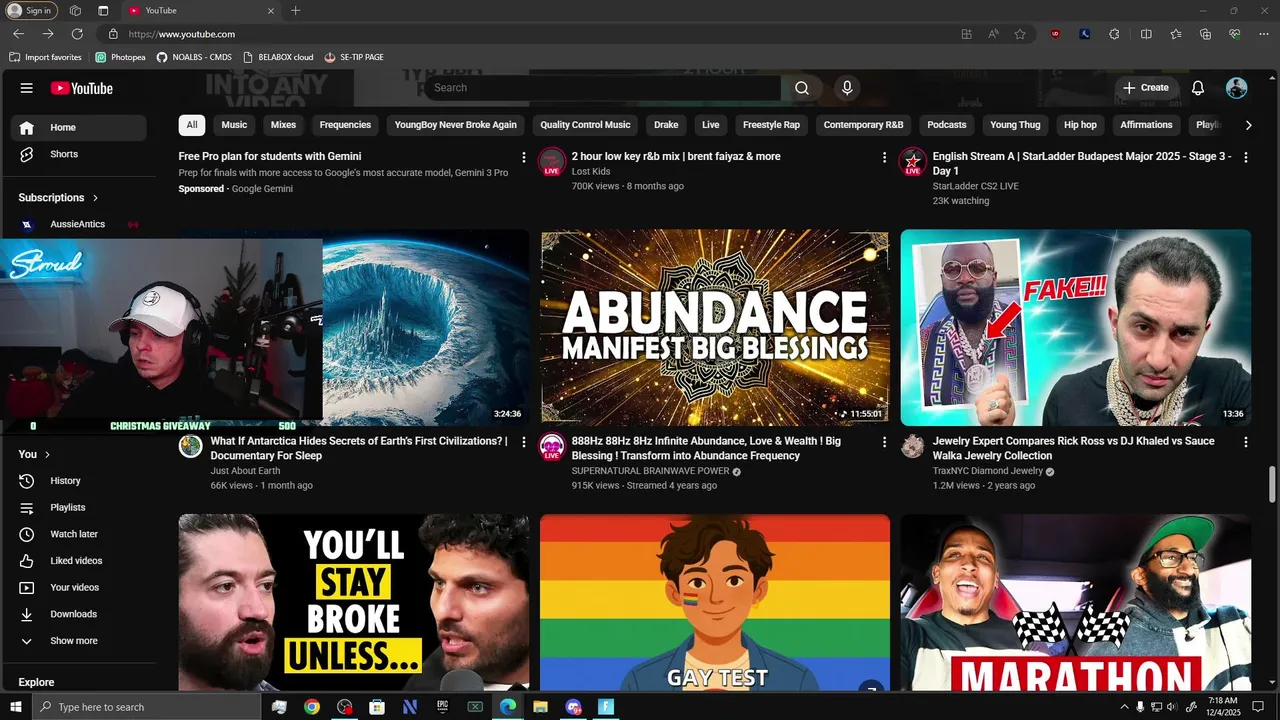Open Google Chrome from the taskbar

point(312,707)
